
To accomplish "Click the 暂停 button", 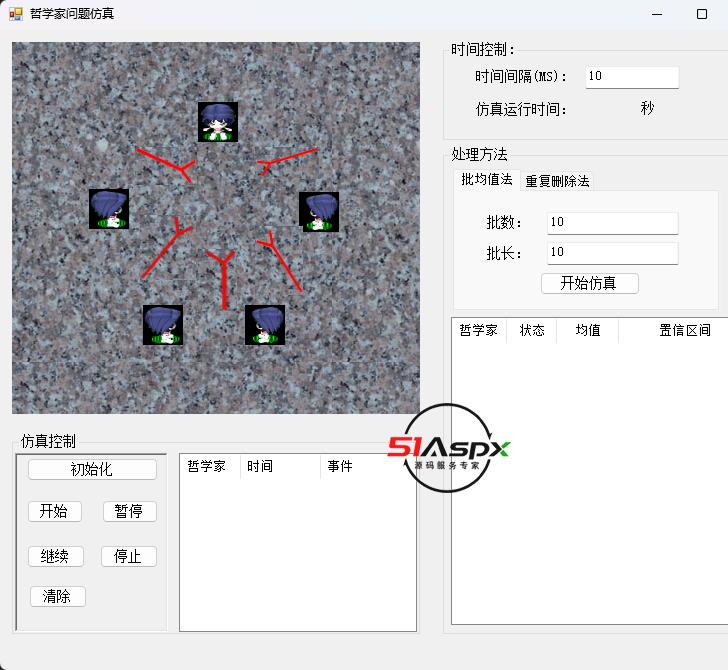I will 130,512.
